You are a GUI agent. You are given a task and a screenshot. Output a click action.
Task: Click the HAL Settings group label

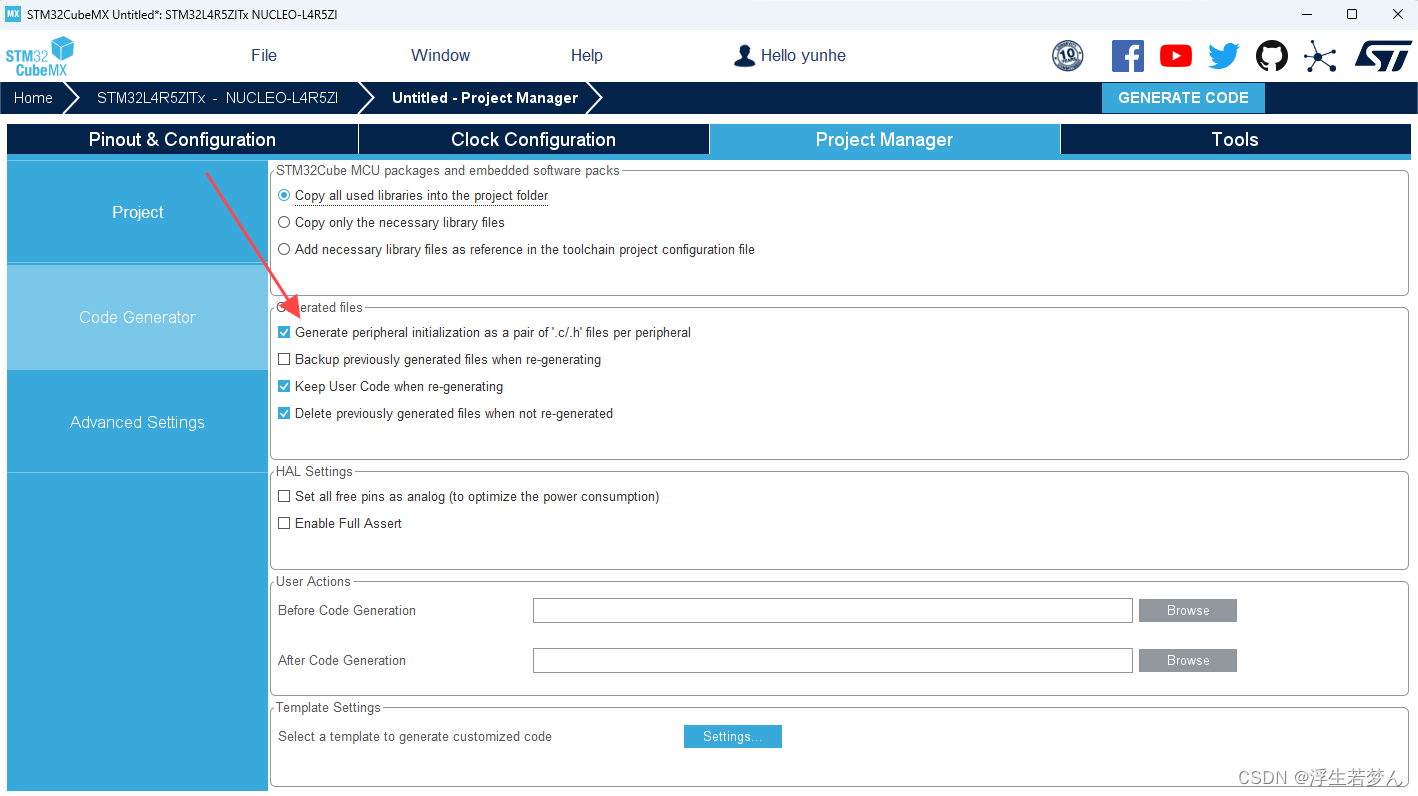click(314, 472)
